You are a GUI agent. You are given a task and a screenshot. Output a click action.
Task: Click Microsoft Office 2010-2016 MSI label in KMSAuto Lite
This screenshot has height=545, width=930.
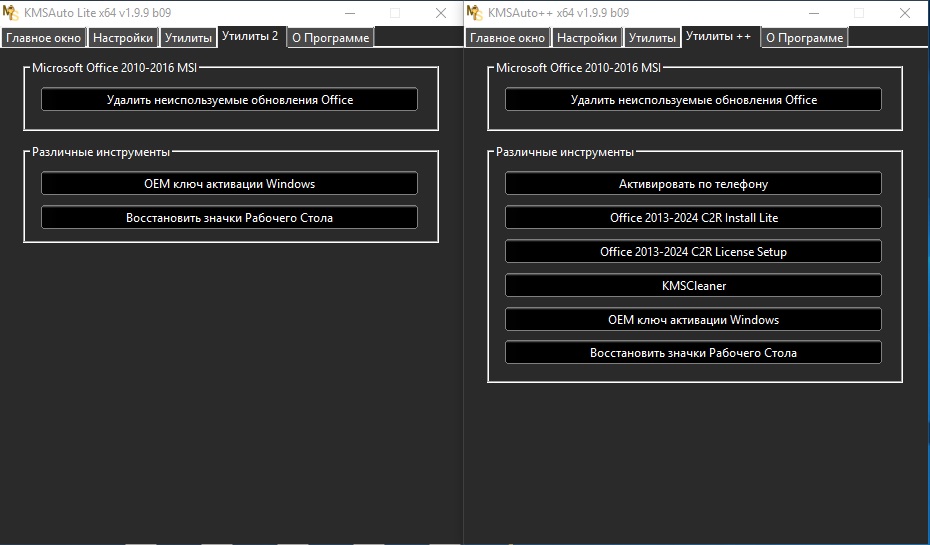[x=114, y=68]
